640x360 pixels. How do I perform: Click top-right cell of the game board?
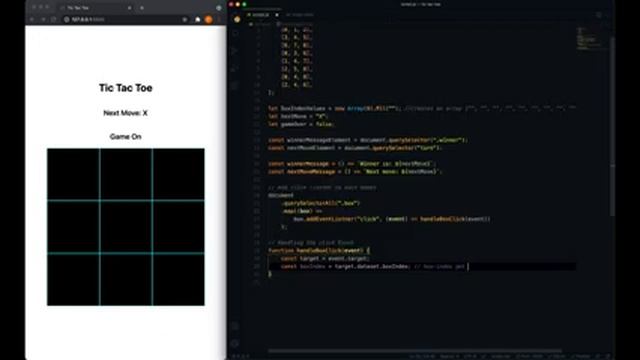coord(179,174)
